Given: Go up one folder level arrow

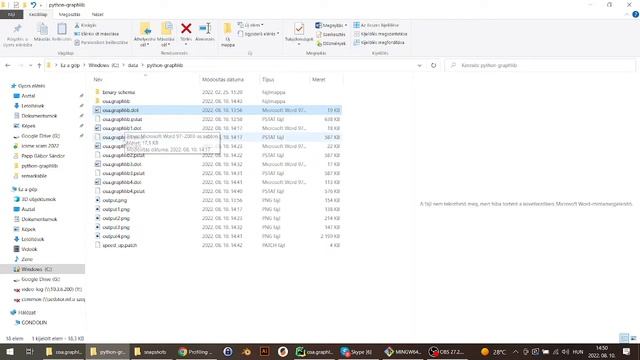Looking at the screenshot, I should tap(39, 65).
